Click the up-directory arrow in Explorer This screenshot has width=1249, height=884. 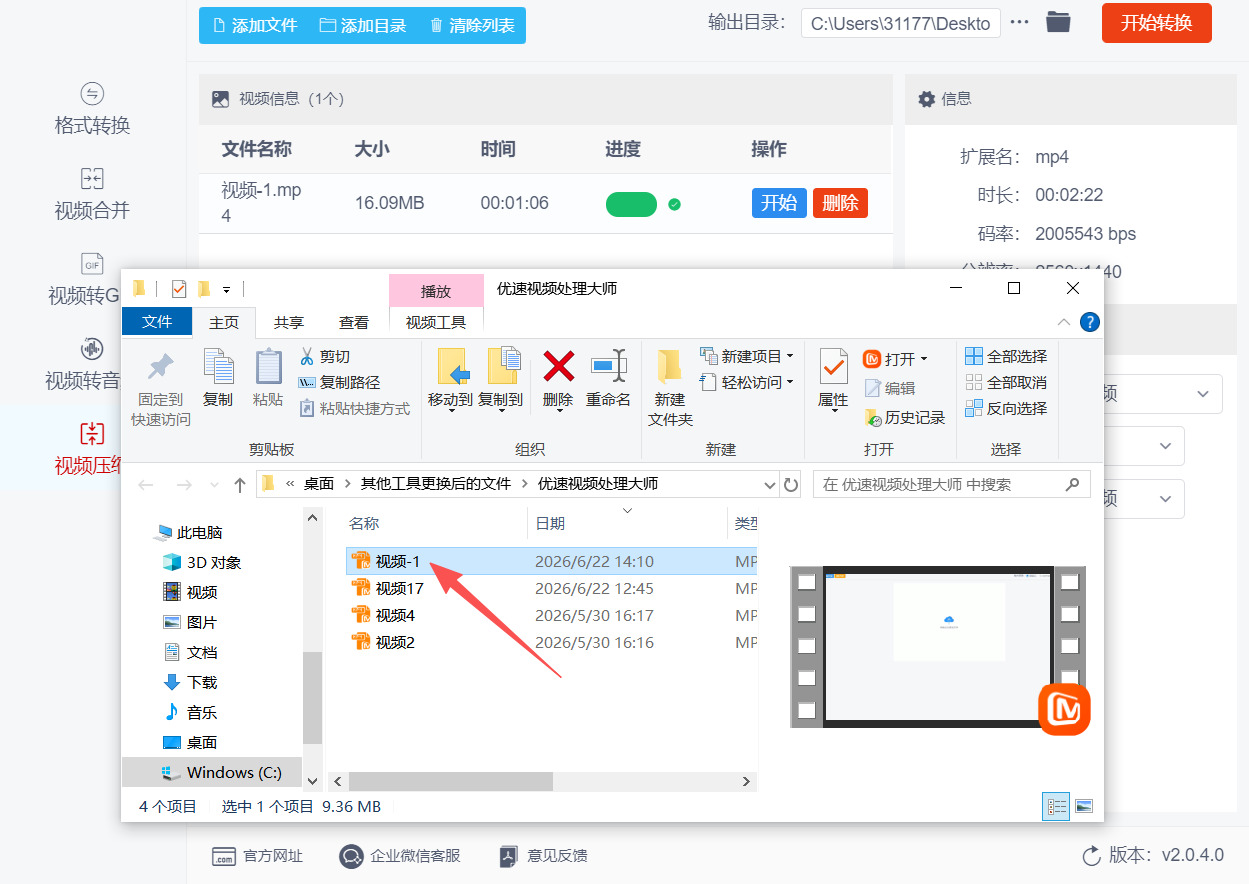click(x=240, y=484)
